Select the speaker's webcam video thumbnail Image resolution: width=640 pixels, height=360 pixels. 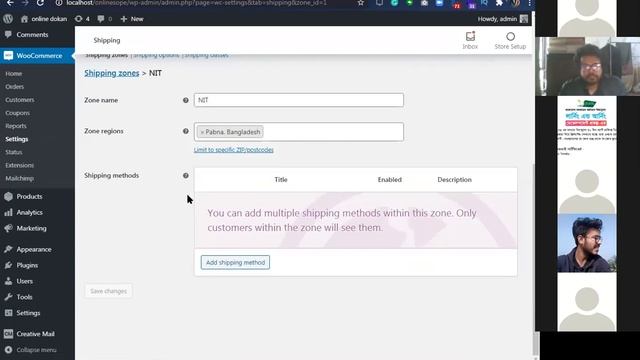588,67
